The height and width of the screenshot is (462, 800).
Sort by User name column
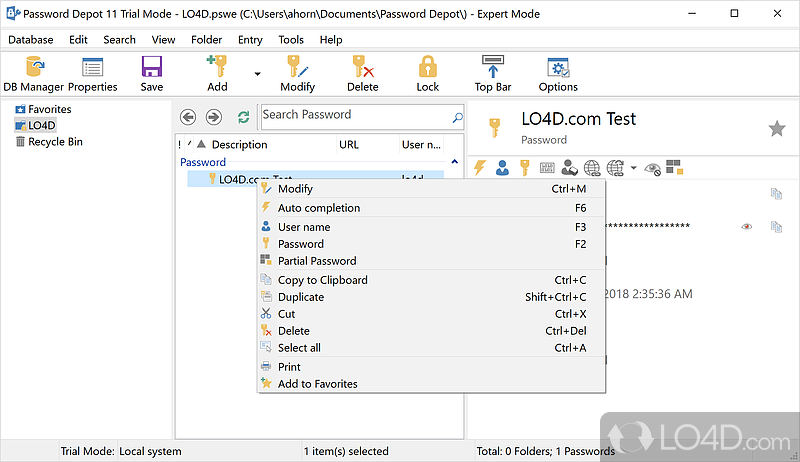pyautogui.click(x=421, y=145)
